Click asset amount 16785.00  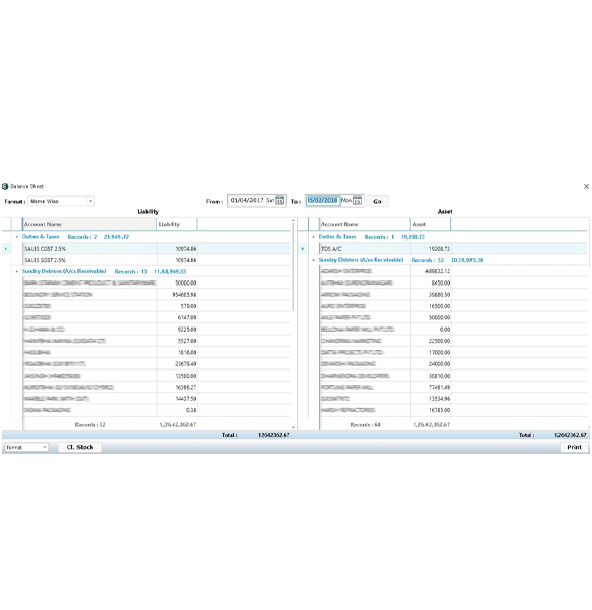pos(440,410)
